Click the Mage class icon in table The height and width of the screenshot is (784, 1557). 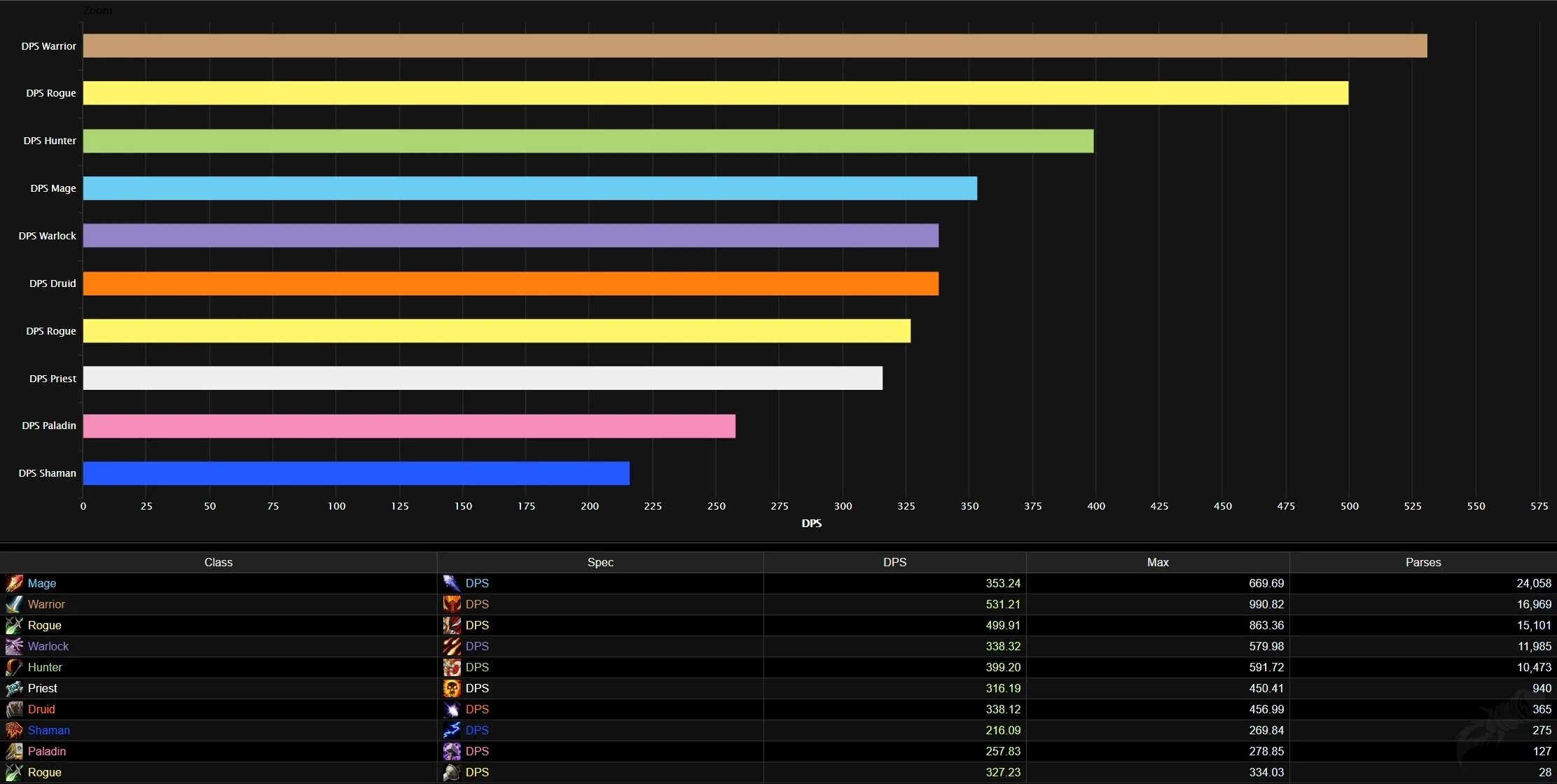[x=14, y=582]
